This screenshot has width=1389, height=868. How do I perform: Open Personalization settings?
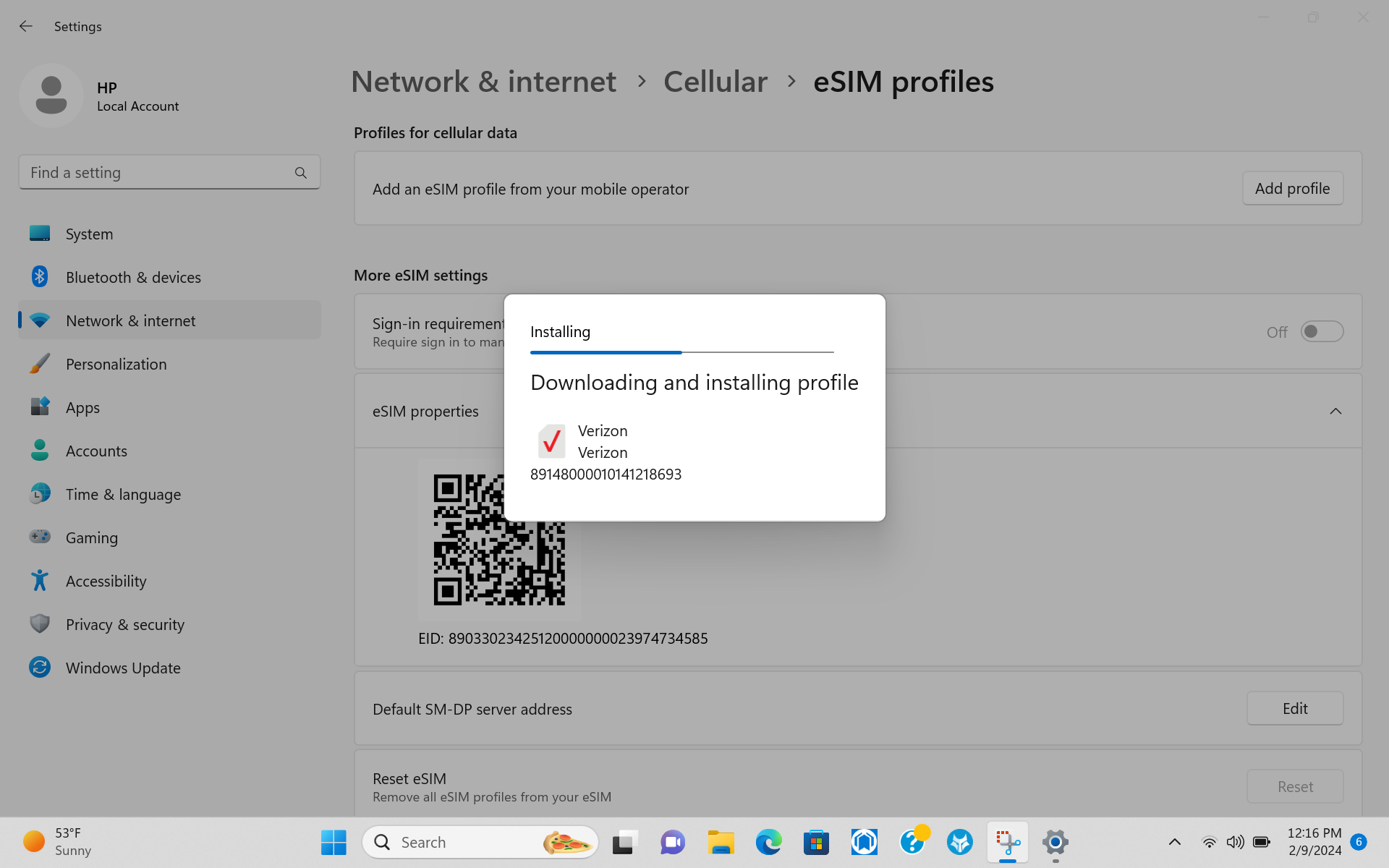point(169,364)
